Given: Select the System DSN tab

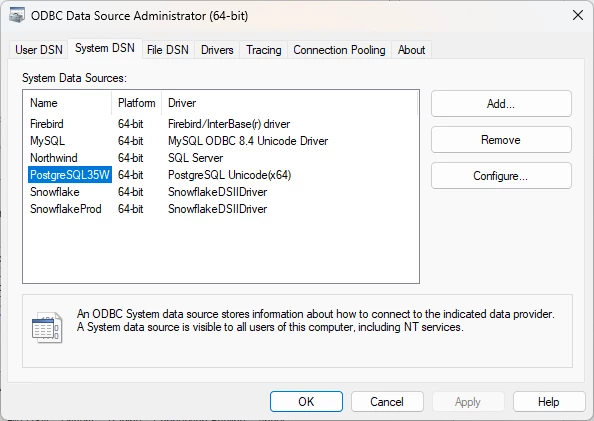Looking at the screenshot, I should (x=105, y=48).
